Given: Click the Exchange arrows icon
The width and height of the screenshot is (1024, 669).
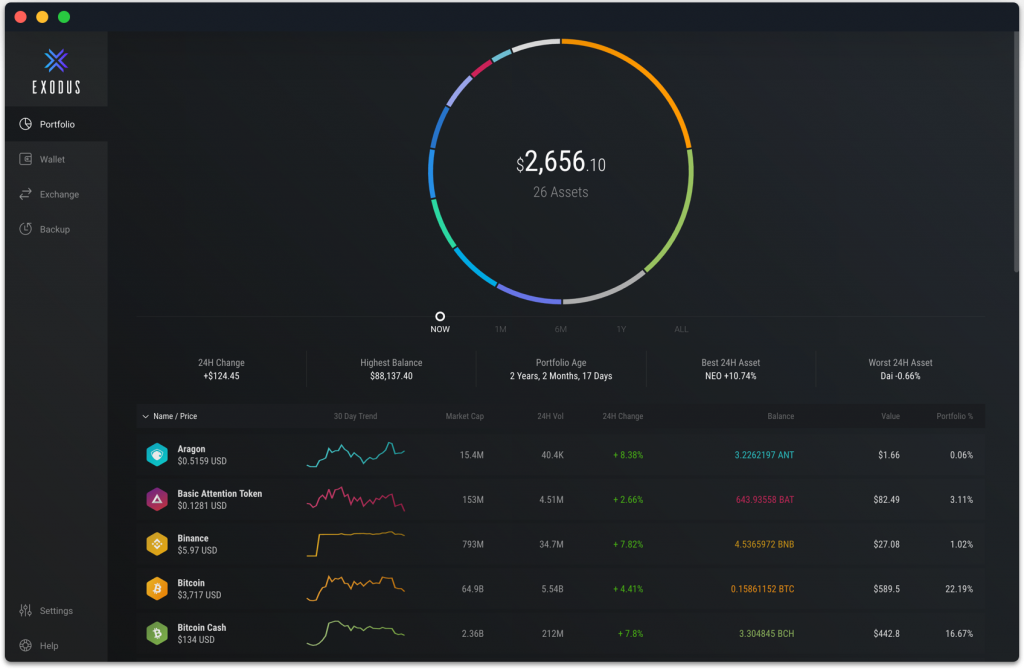Looking at the screenshot, I should tap(25, 194).
